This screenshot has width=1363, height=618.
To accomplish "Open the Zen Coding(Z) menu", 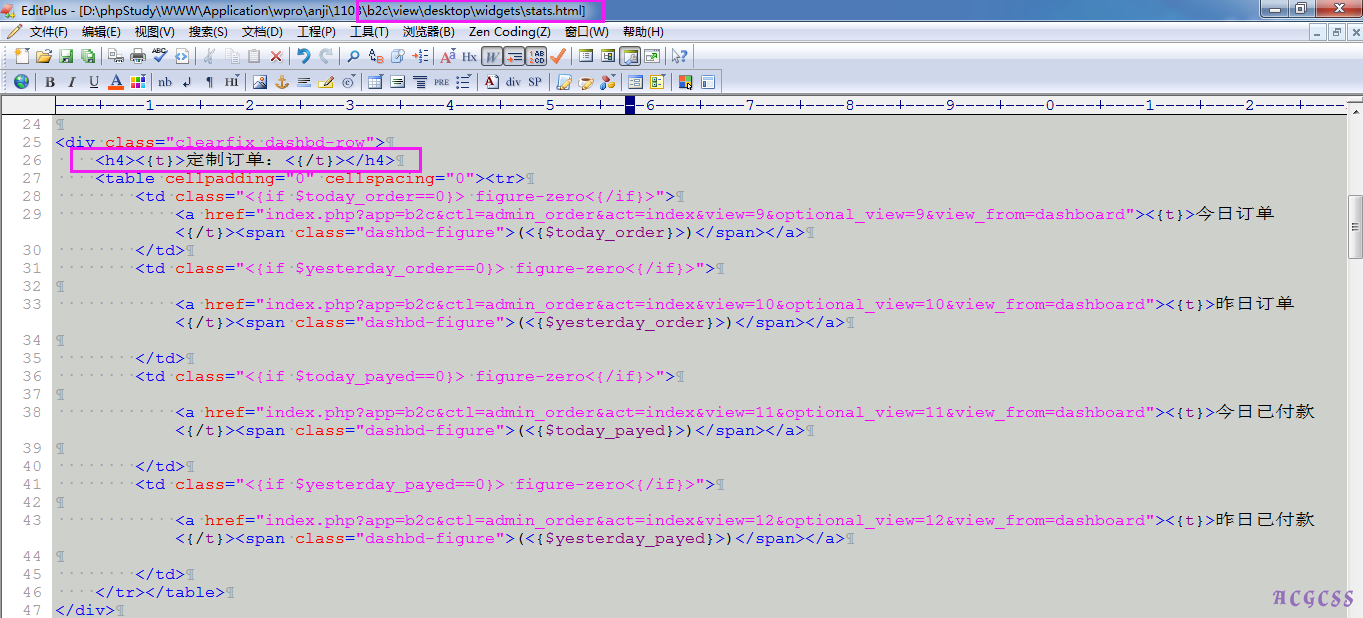I will click(509, 32).
